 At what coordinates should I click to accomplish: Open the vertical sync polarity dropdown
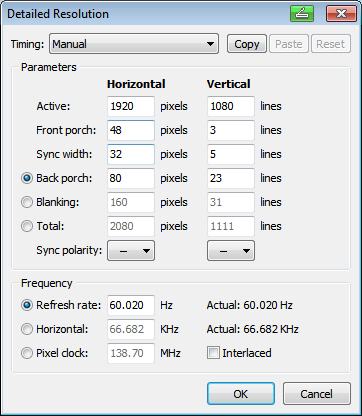tap(231, 251)
